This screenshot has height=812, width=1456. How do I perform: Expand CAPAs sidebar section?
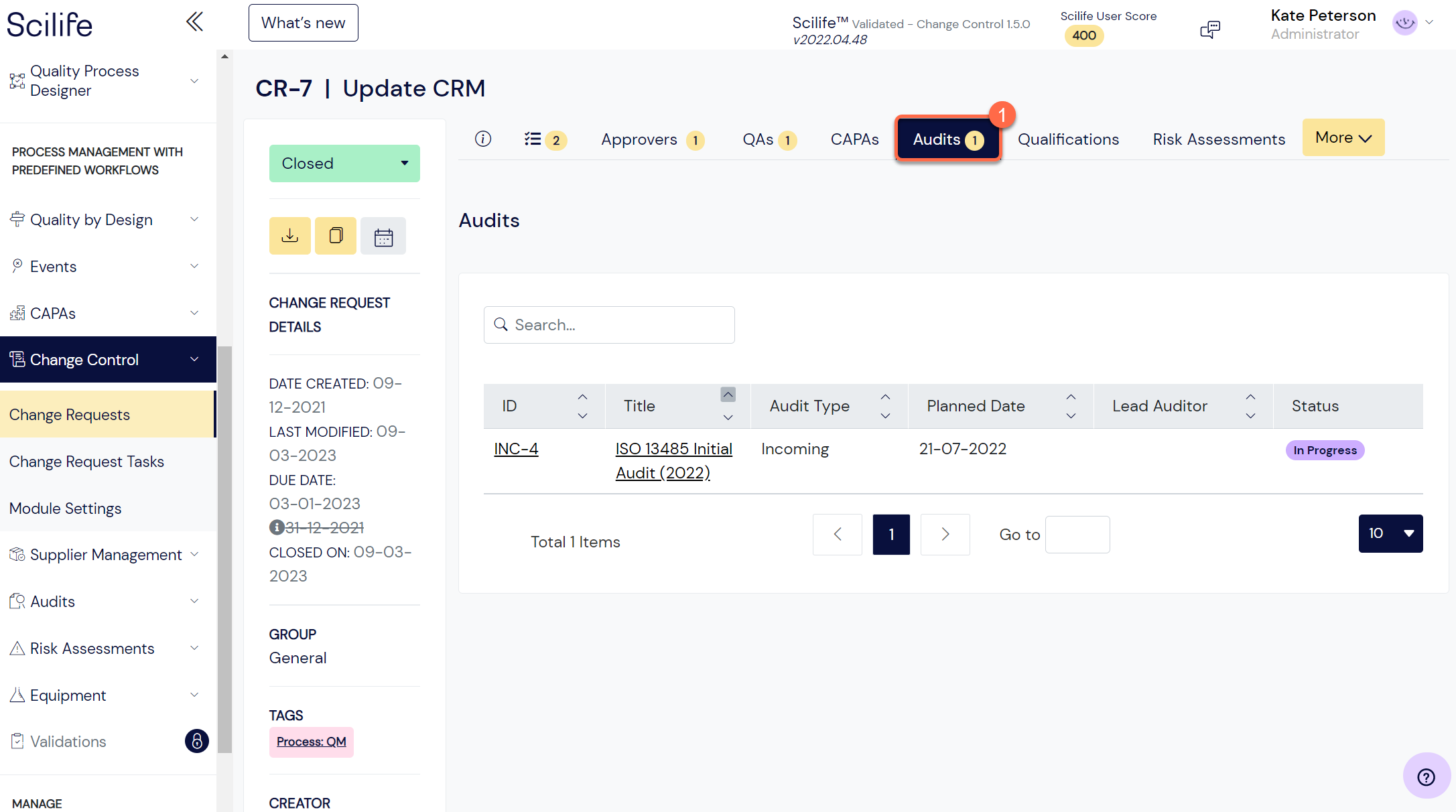pos(194,313)
